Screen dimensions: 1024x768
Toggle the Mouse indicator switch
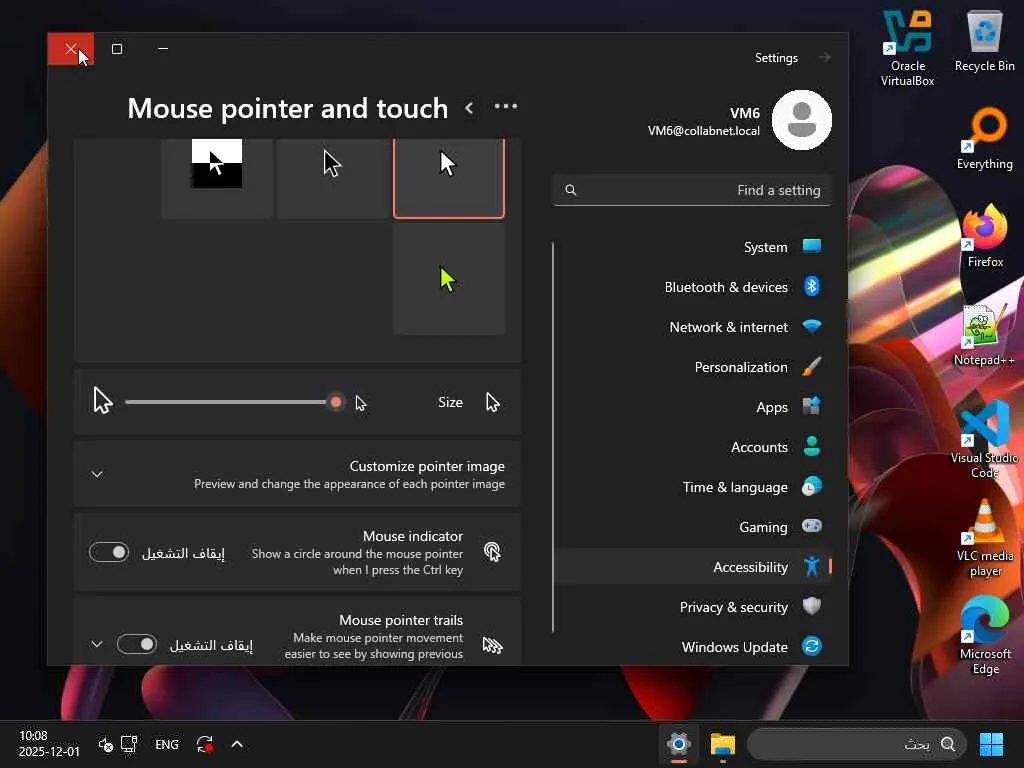pyautogui.click(x=109, y=552)
